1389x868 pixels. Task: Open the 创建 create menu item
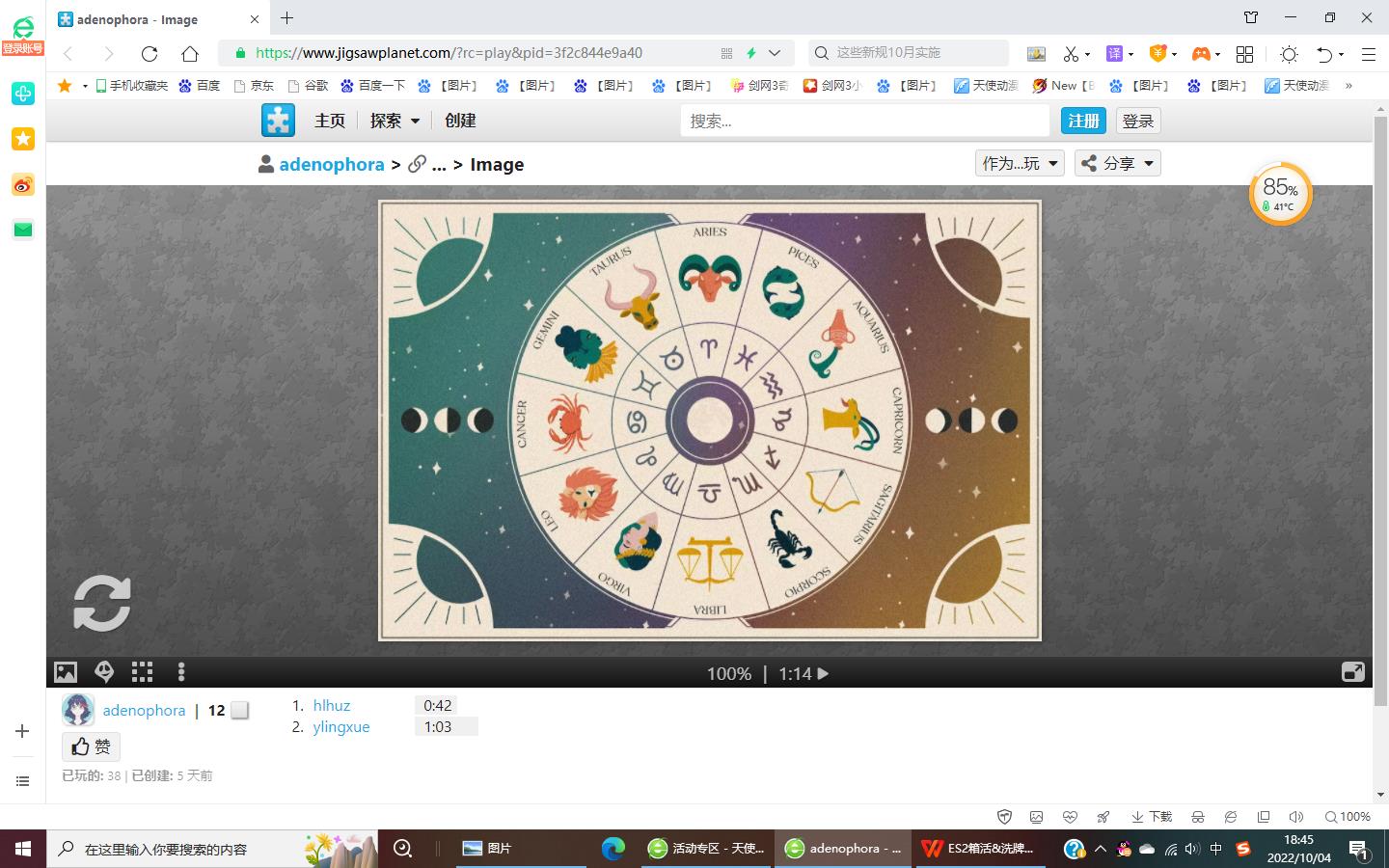click(x=460, y=121)
